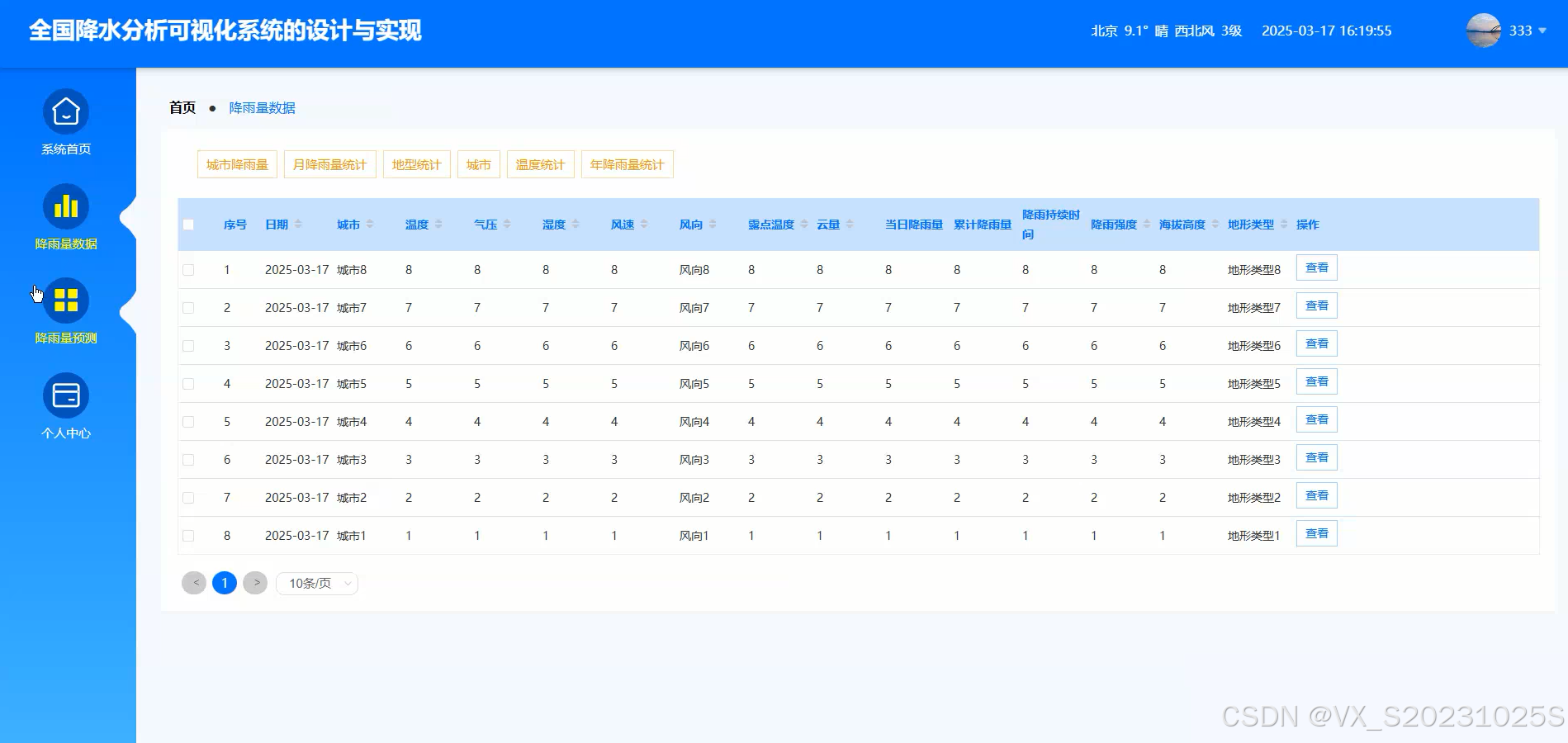Open the 城市 chart tab
The height and width of the screenshot is (743, 1568).
(479, 164)
